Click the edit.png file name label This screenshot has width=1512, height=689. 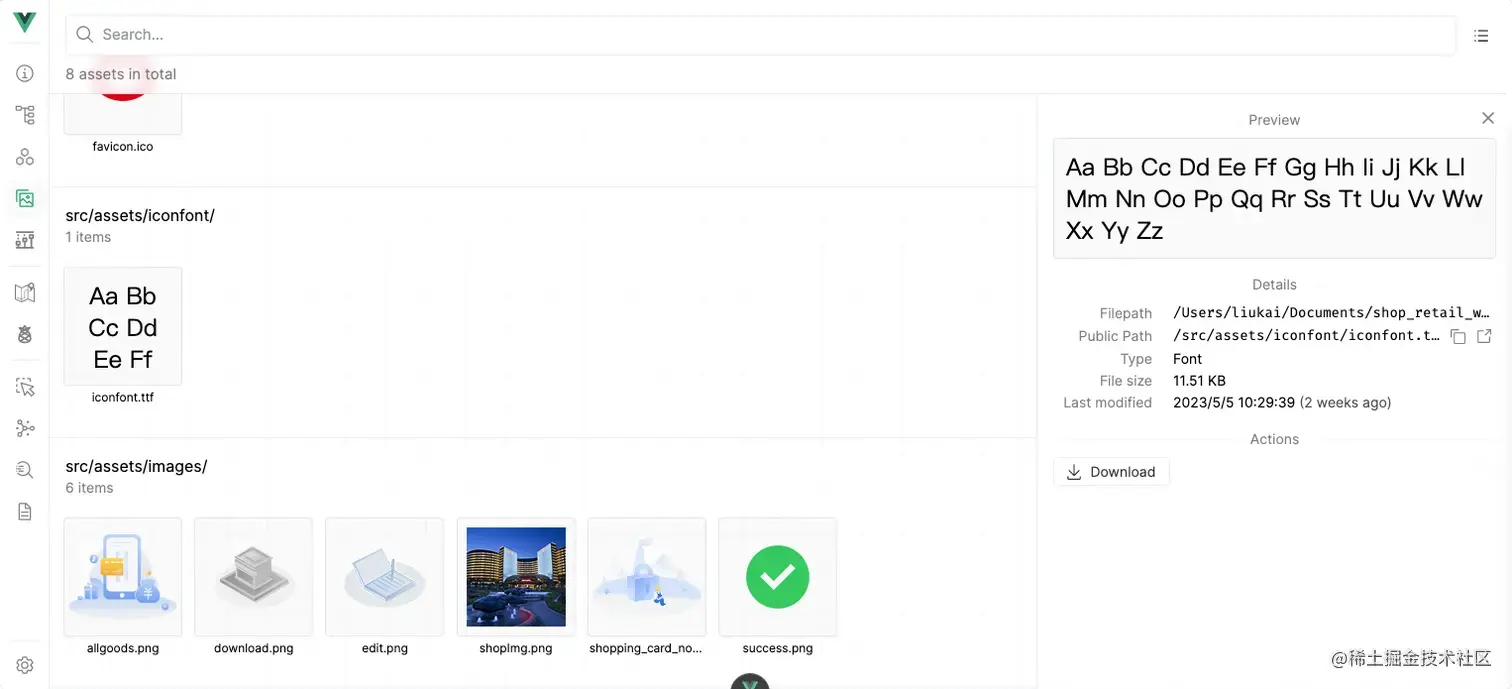pyautogui.click(x=385, y=648)
